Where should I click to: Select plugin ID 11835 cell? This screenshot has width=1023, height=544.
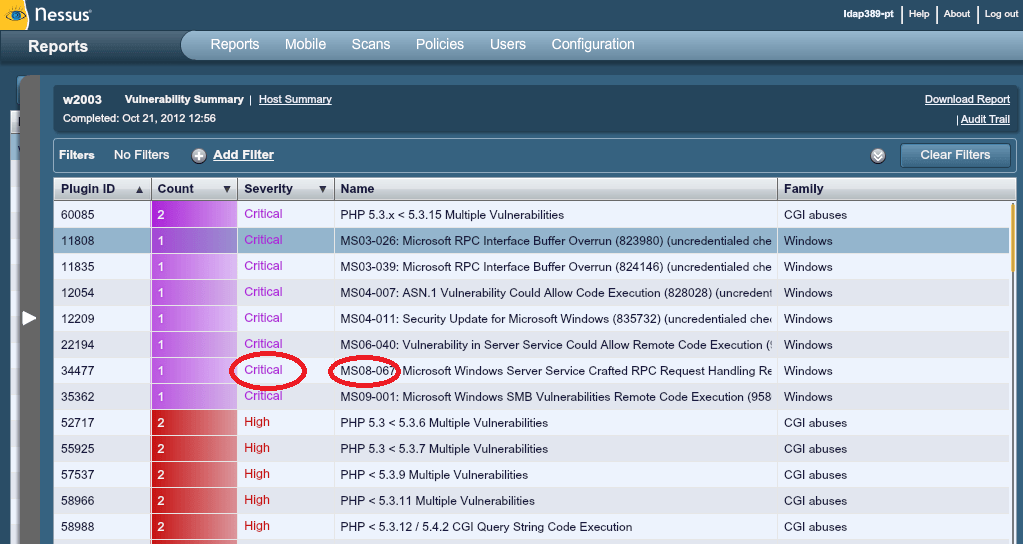click(x=102, y=267)
